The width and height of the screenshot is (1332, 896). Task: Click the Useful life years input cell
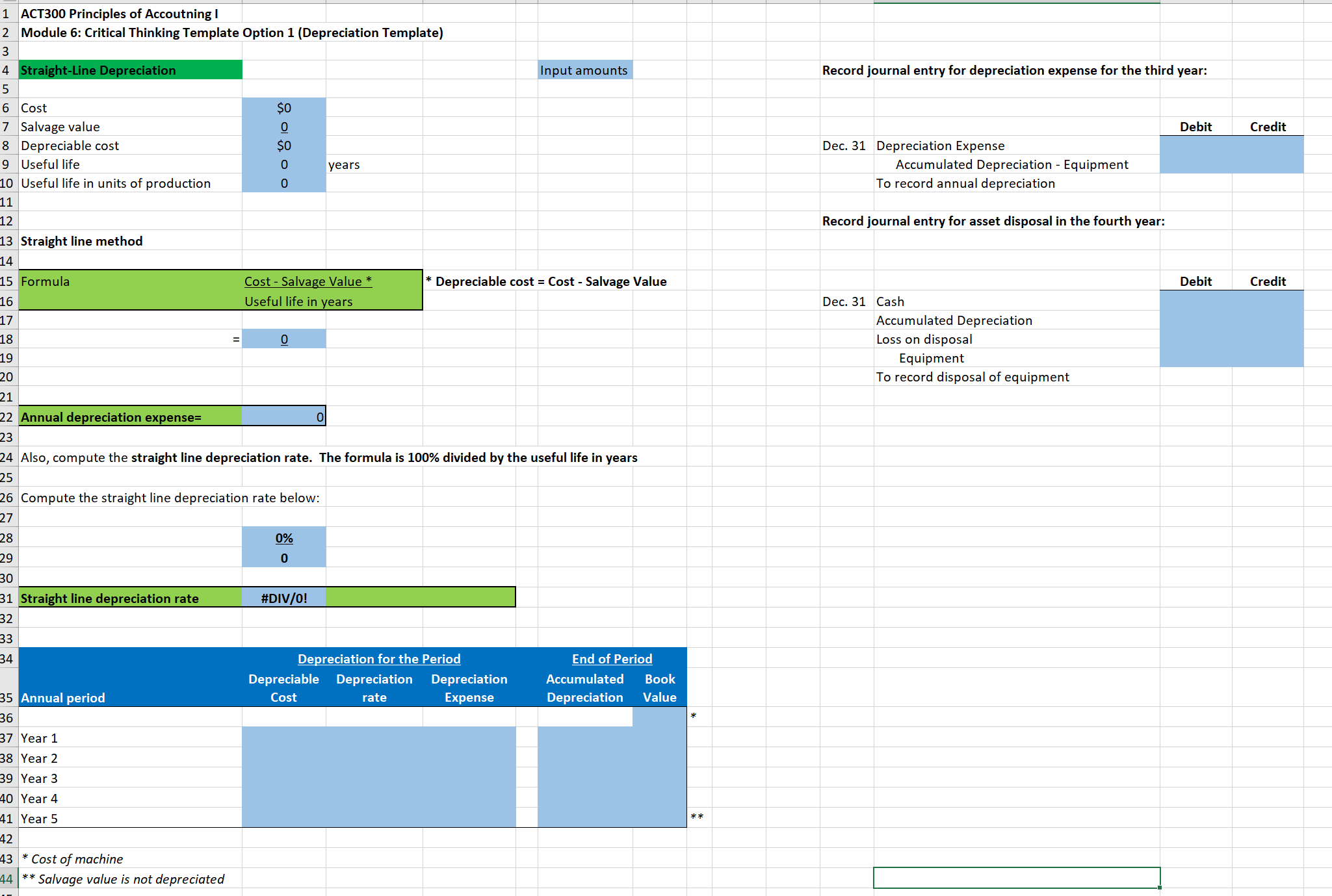(x=284, y=164)
